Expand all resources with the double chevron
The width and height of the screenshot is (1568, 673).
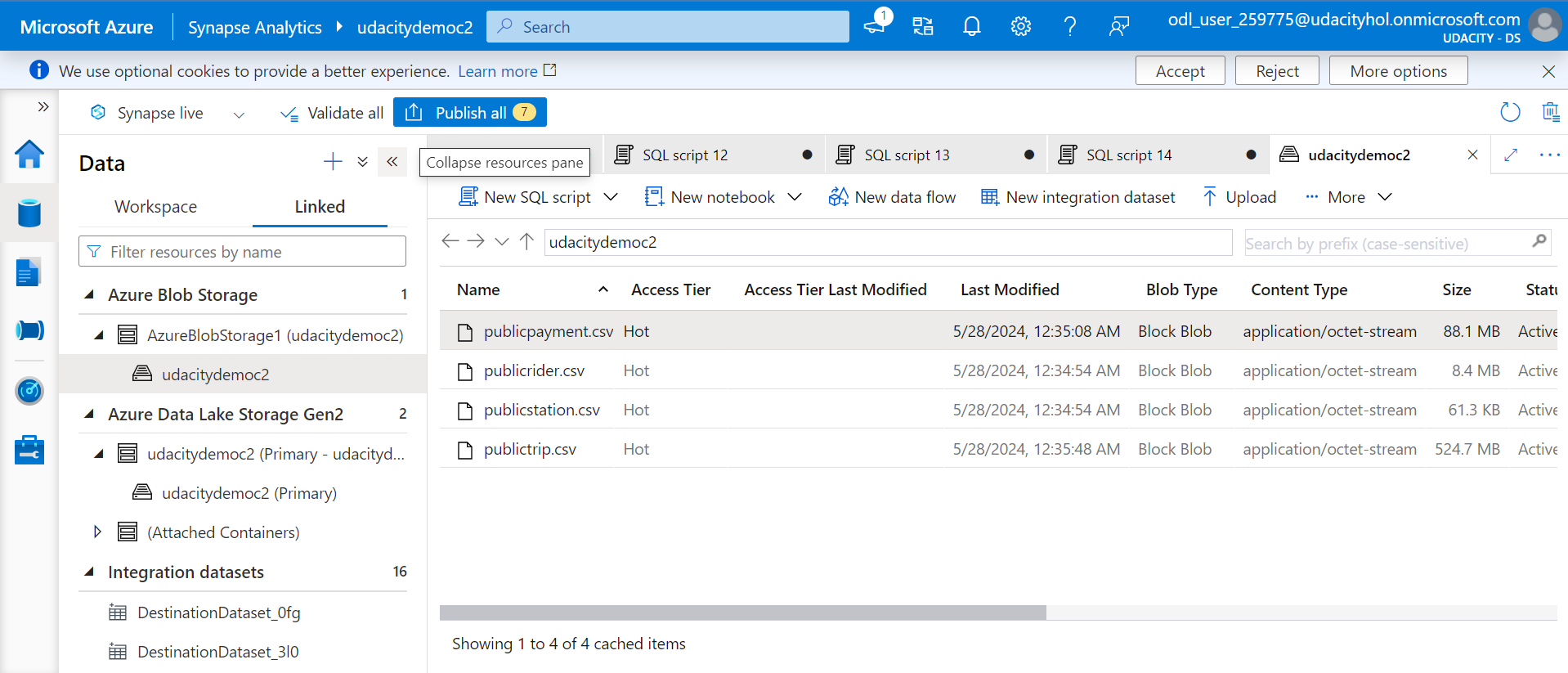click(x=362, y=162)
